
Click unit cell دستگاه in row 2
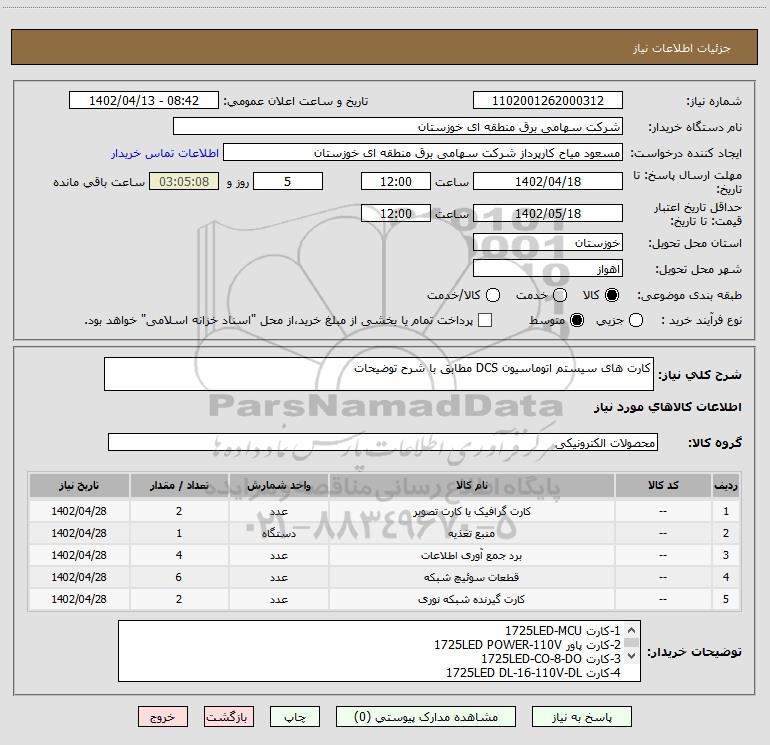278,534
